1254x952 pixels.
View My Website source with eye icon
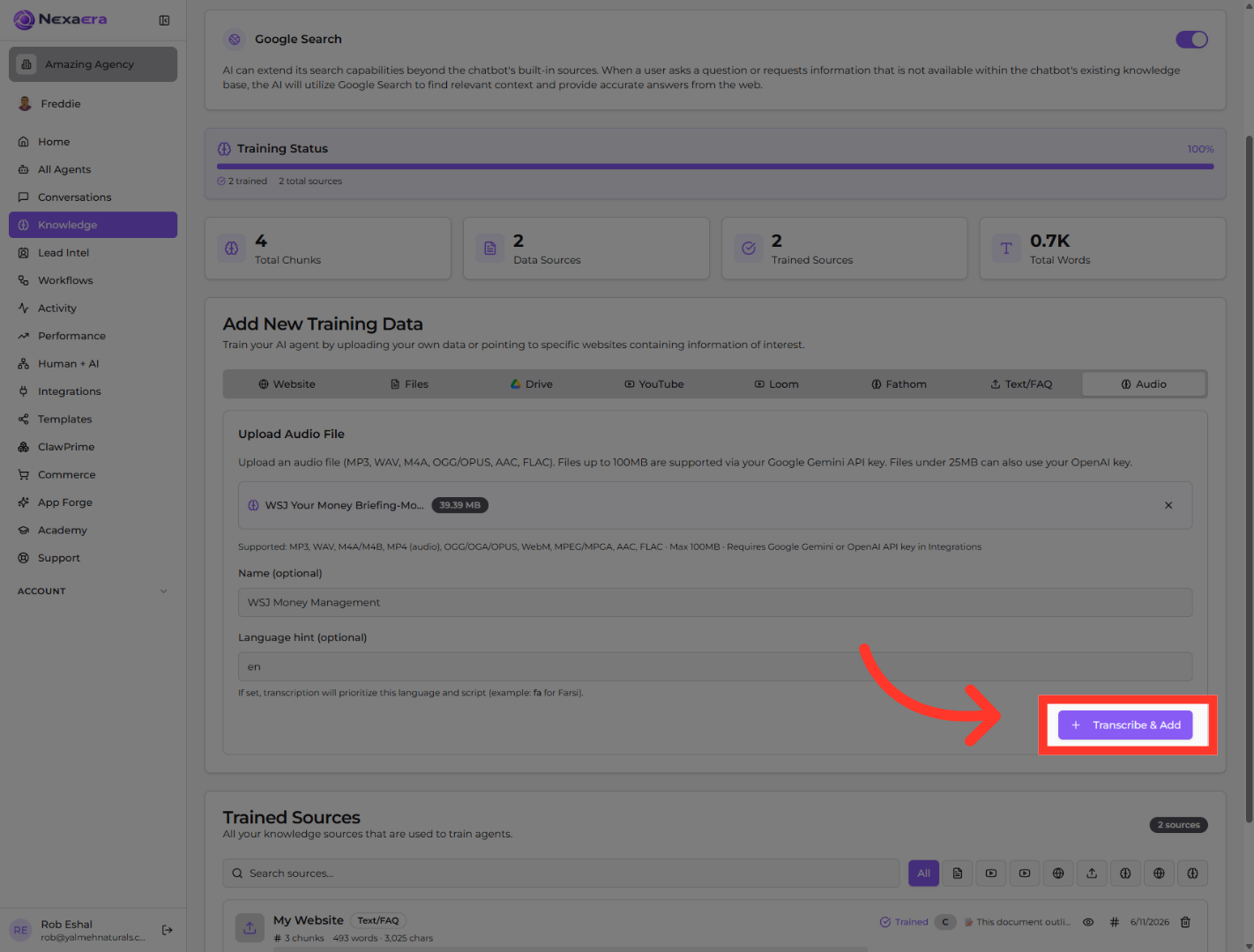tap(1088, 922)
